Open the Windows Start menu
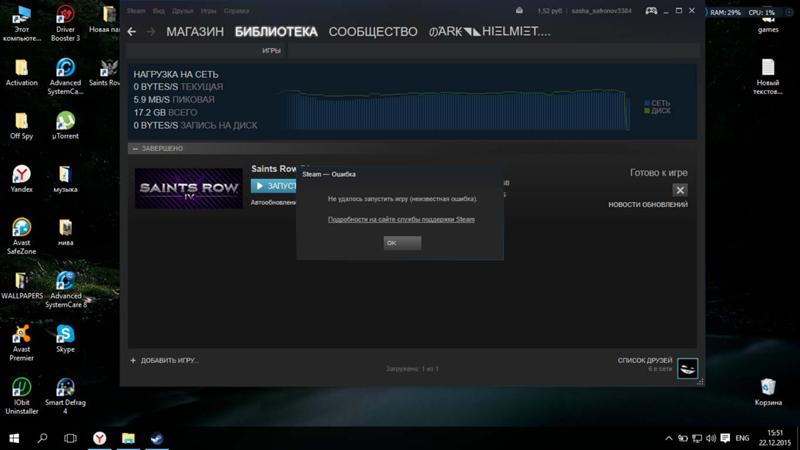Screen dimensions: 800x450 click(14, 438)
